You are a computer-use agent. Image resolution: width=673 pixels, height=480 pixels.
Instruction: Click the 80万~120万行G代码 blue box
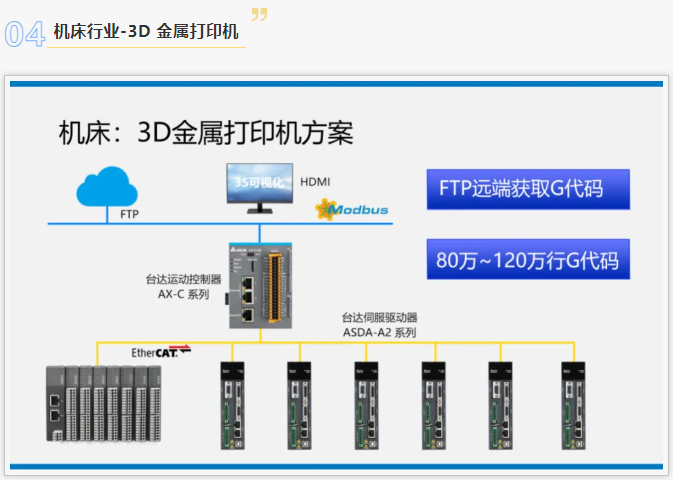pyautogui.click(x=528, y=259)
